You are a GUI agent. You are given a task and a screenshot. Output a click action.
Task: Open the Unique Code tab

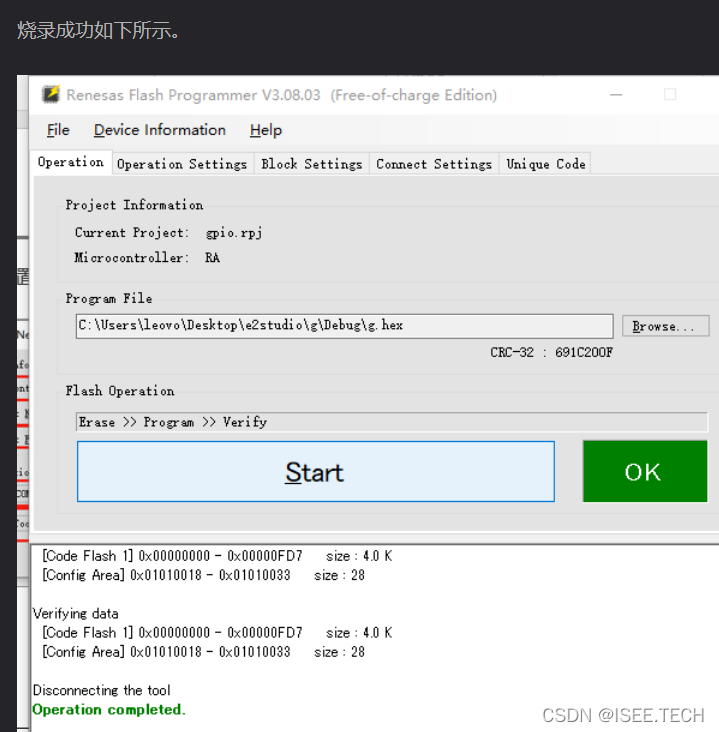546,164
